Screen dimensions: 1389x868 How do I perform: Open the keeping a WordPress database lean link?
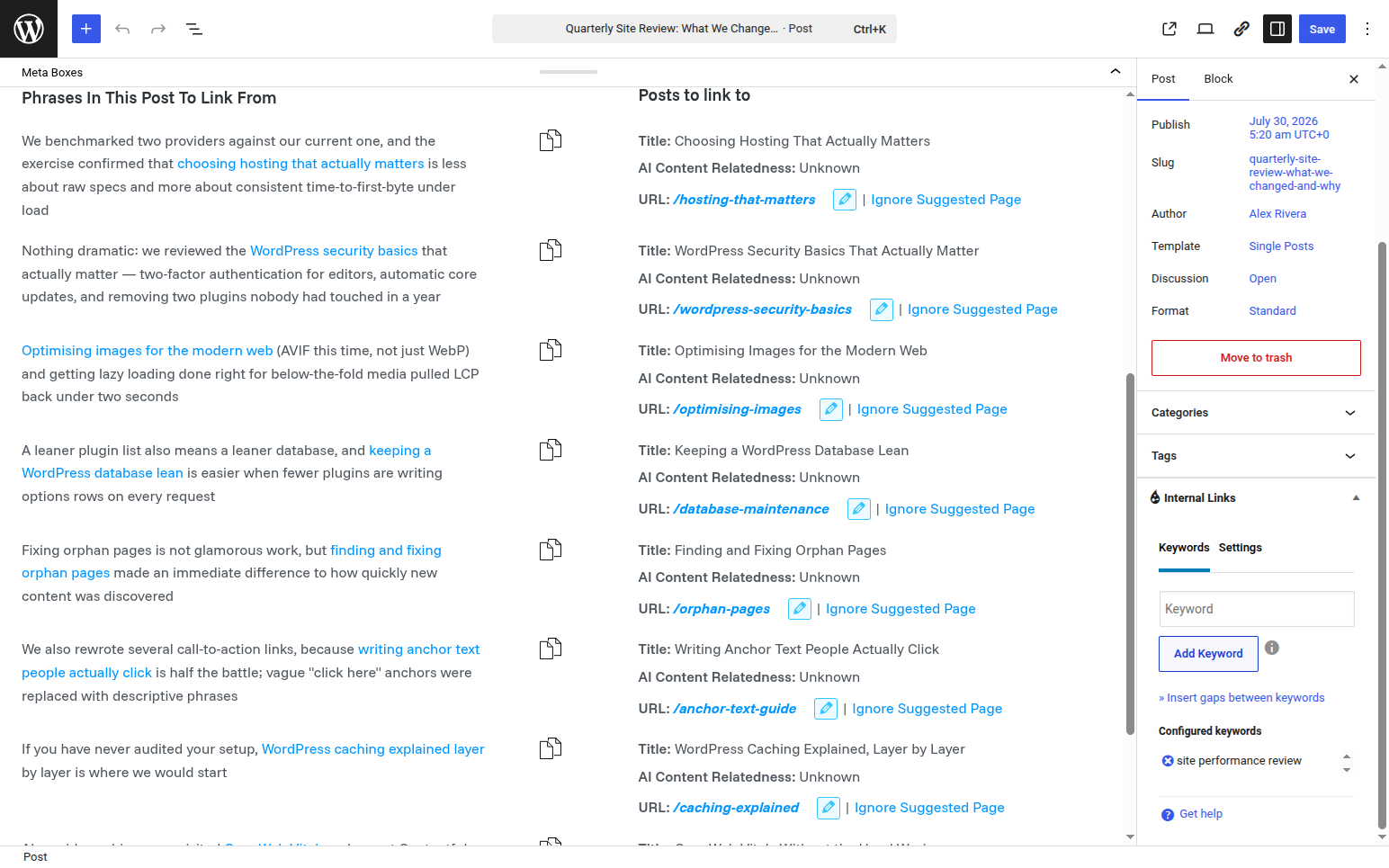pyautogui.click(x=227, y=461)
